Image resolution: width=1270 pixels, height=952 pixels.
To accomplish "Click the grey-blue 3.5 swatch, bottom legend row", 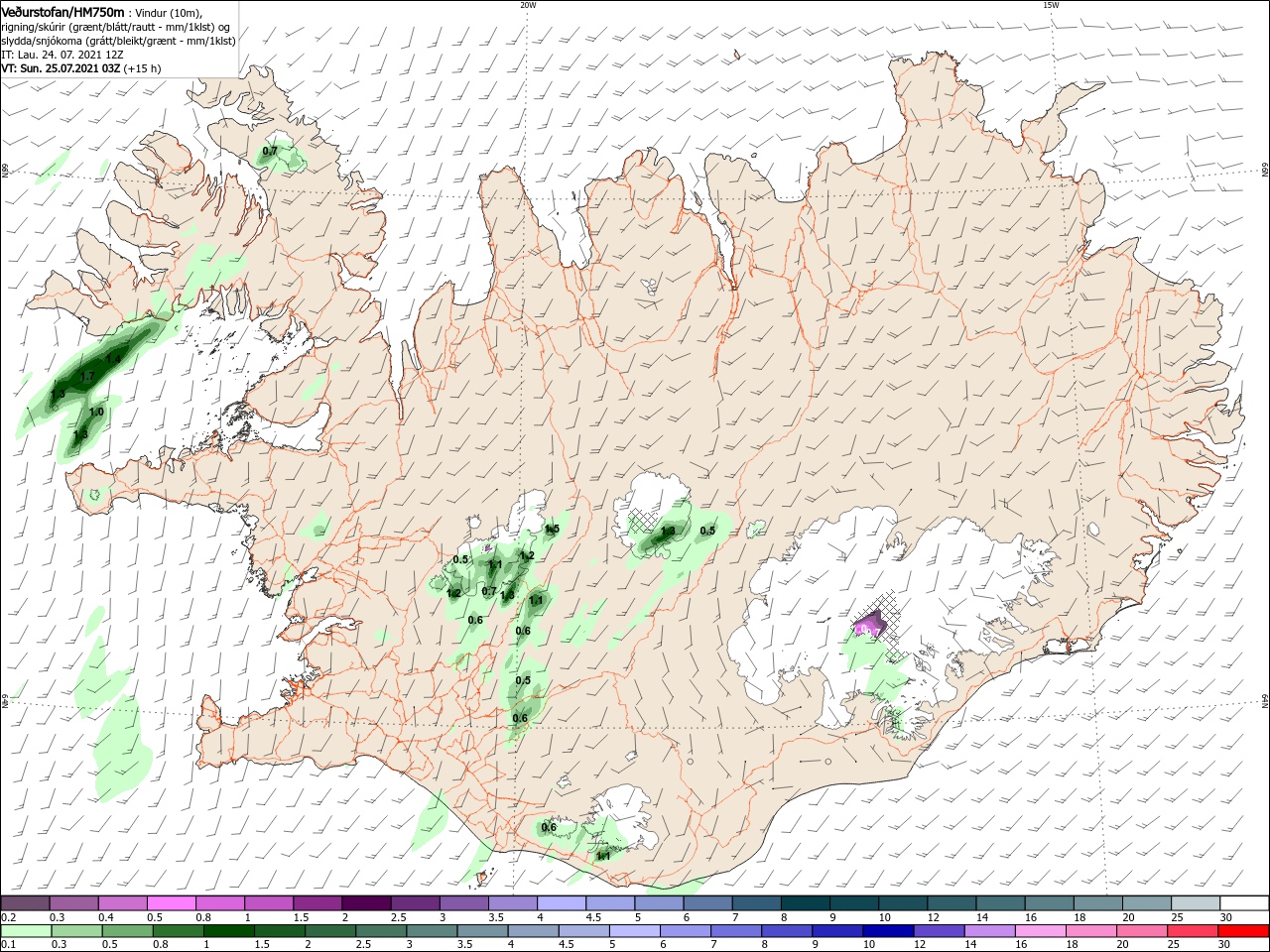I will coord(482,931).
